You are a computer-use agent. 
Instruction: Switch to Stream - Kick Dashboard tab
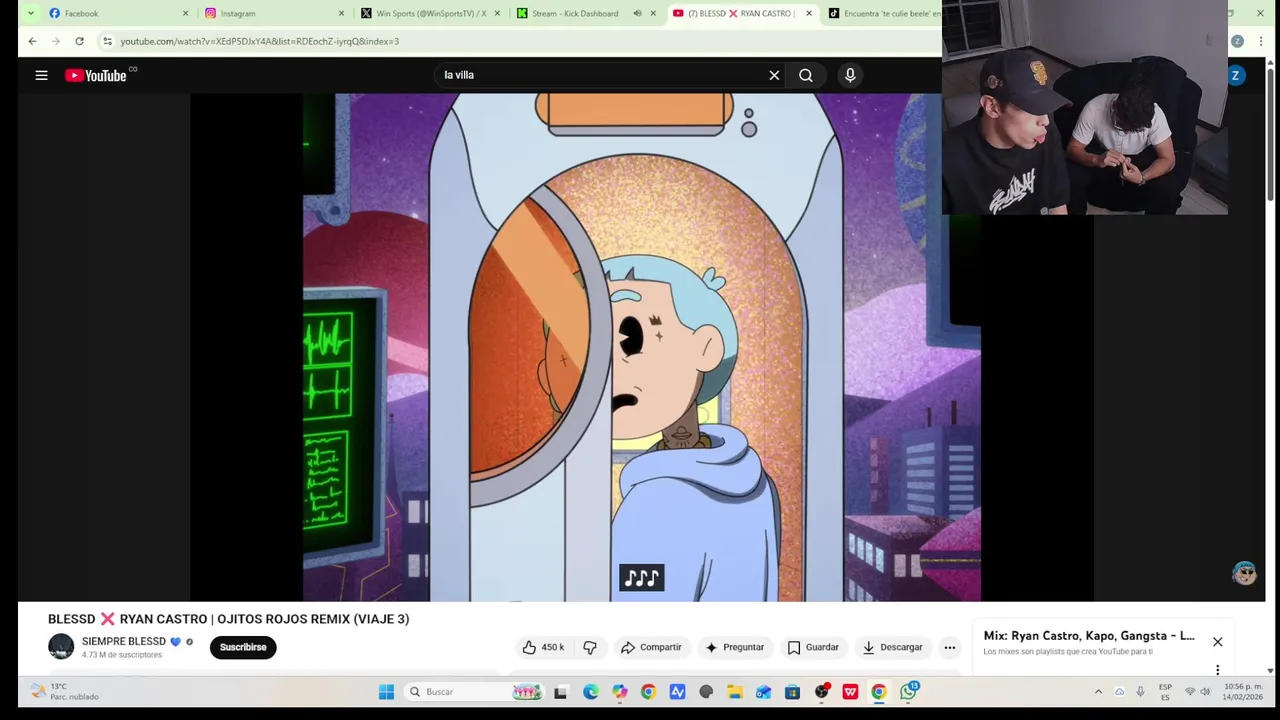click(575, 13)
